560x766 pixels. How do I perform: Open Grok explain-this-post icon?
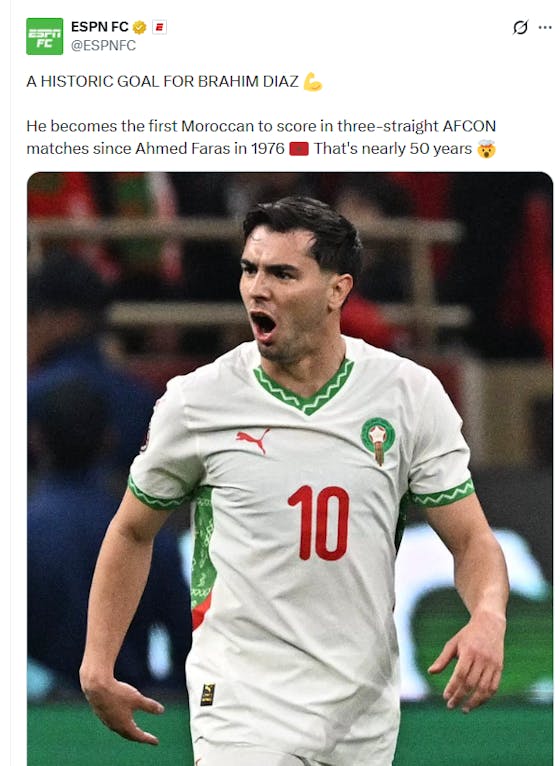tap(520, 27)
